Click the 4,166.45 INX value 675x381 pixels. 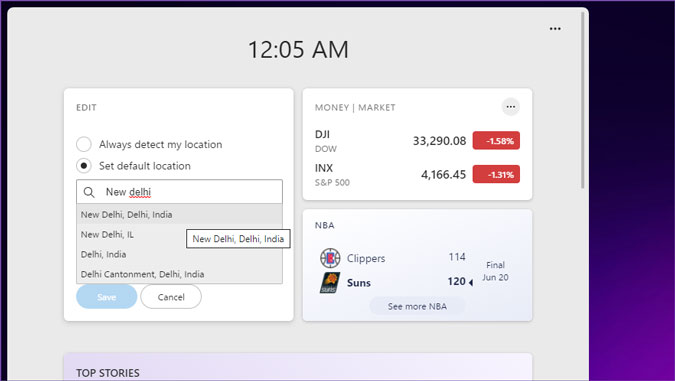pyautogui.click(x=443, y=174)
